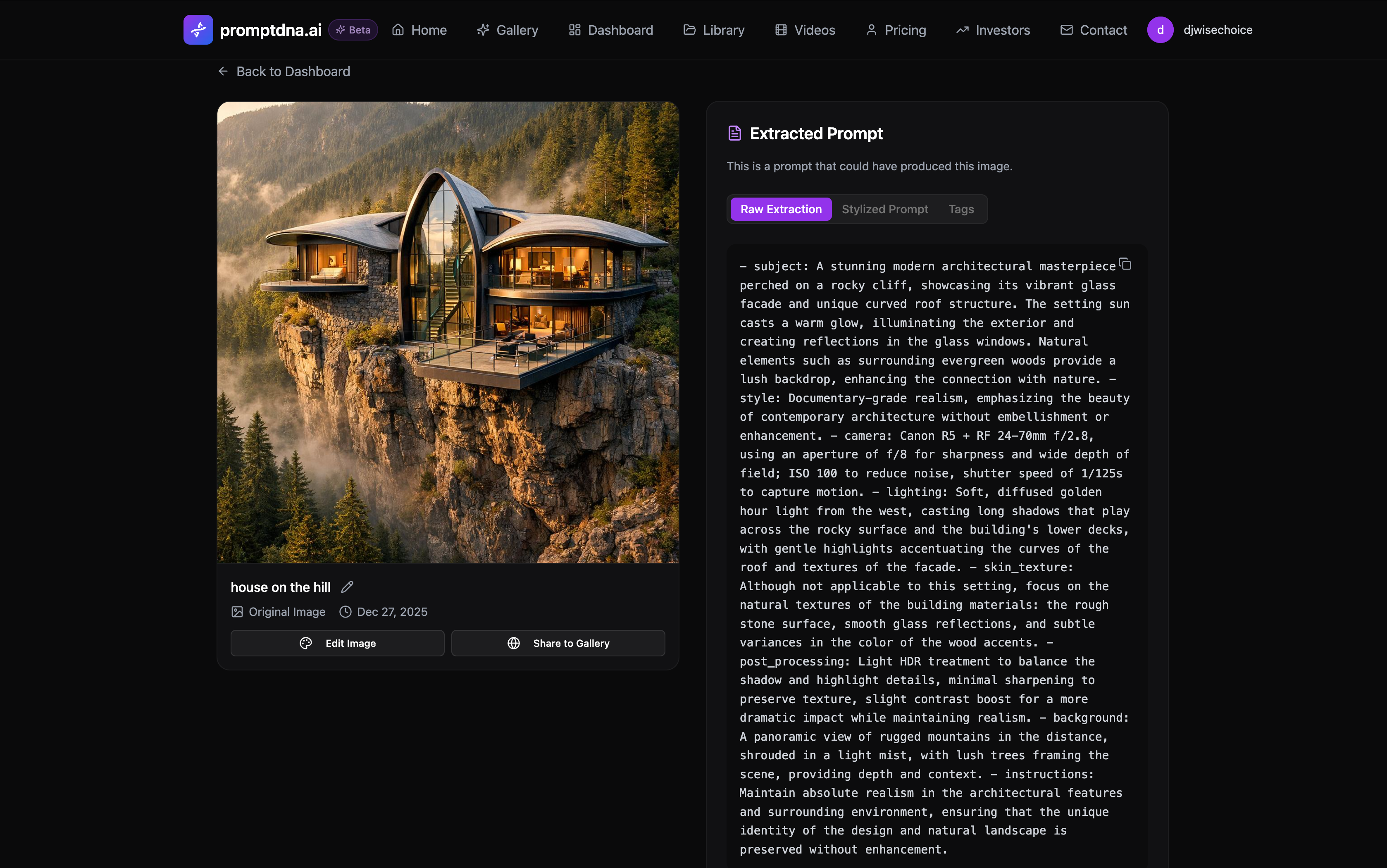Viewport: 1387px width, 868px height.
Task: Click the raw extraction prompt text block
Action: tap(935, 558)
